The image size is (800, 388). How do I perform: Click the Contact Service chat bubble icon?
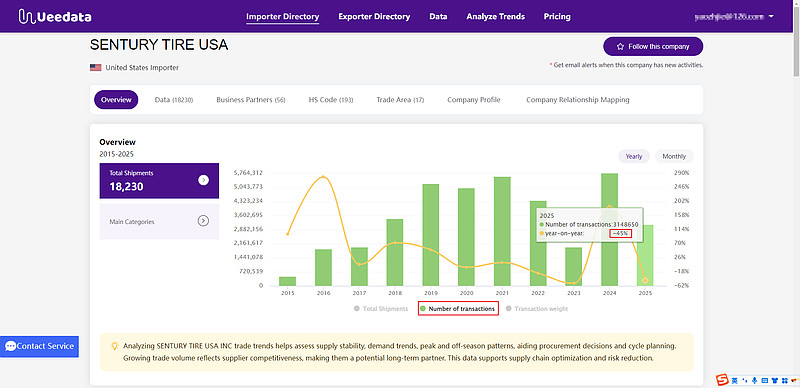(x=10, y=346)
